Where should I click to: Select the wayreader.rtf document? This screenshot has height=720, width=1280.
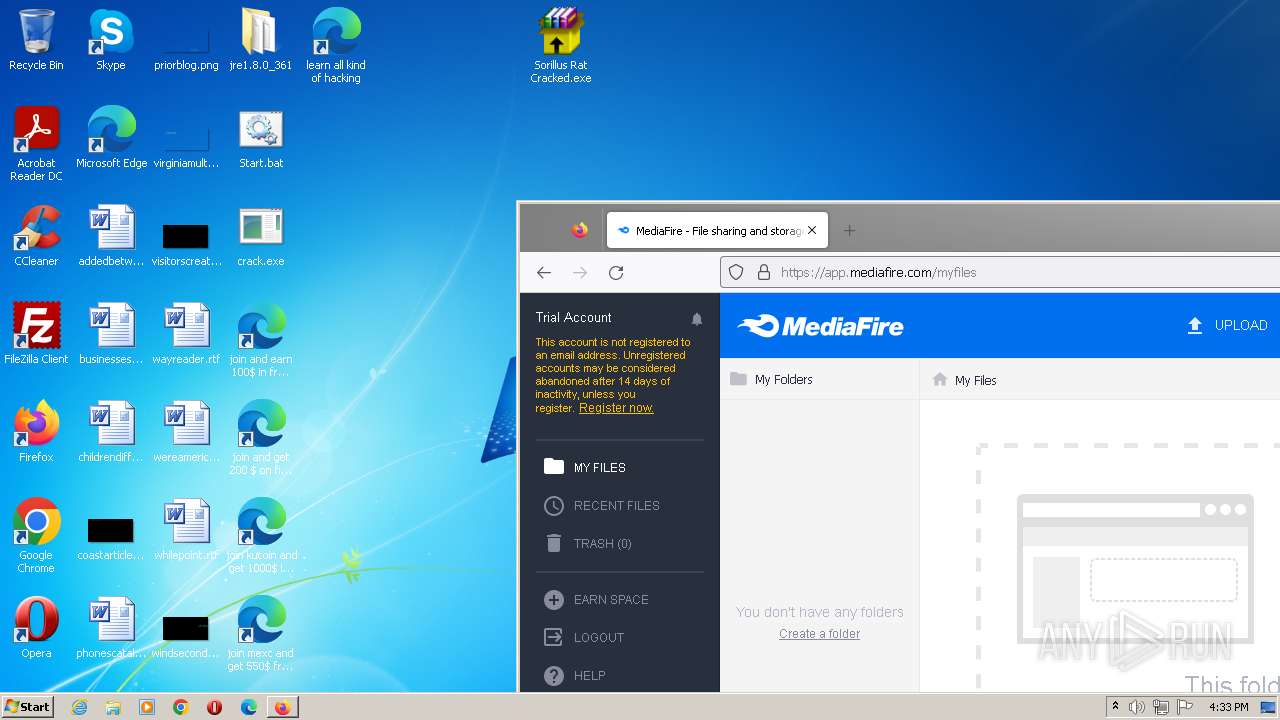click(x=186, y=334)
